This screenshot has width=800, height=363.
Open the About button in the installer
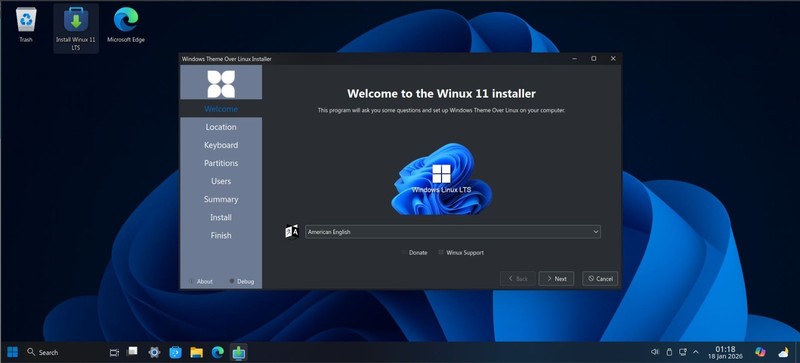(x=201, y=281)
